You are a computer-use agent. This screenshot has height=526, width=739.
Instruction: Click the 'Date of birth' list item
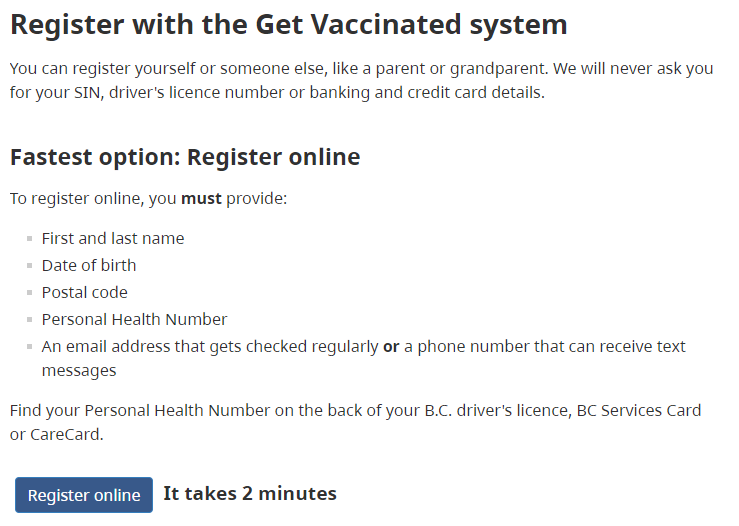pos(89,265)
